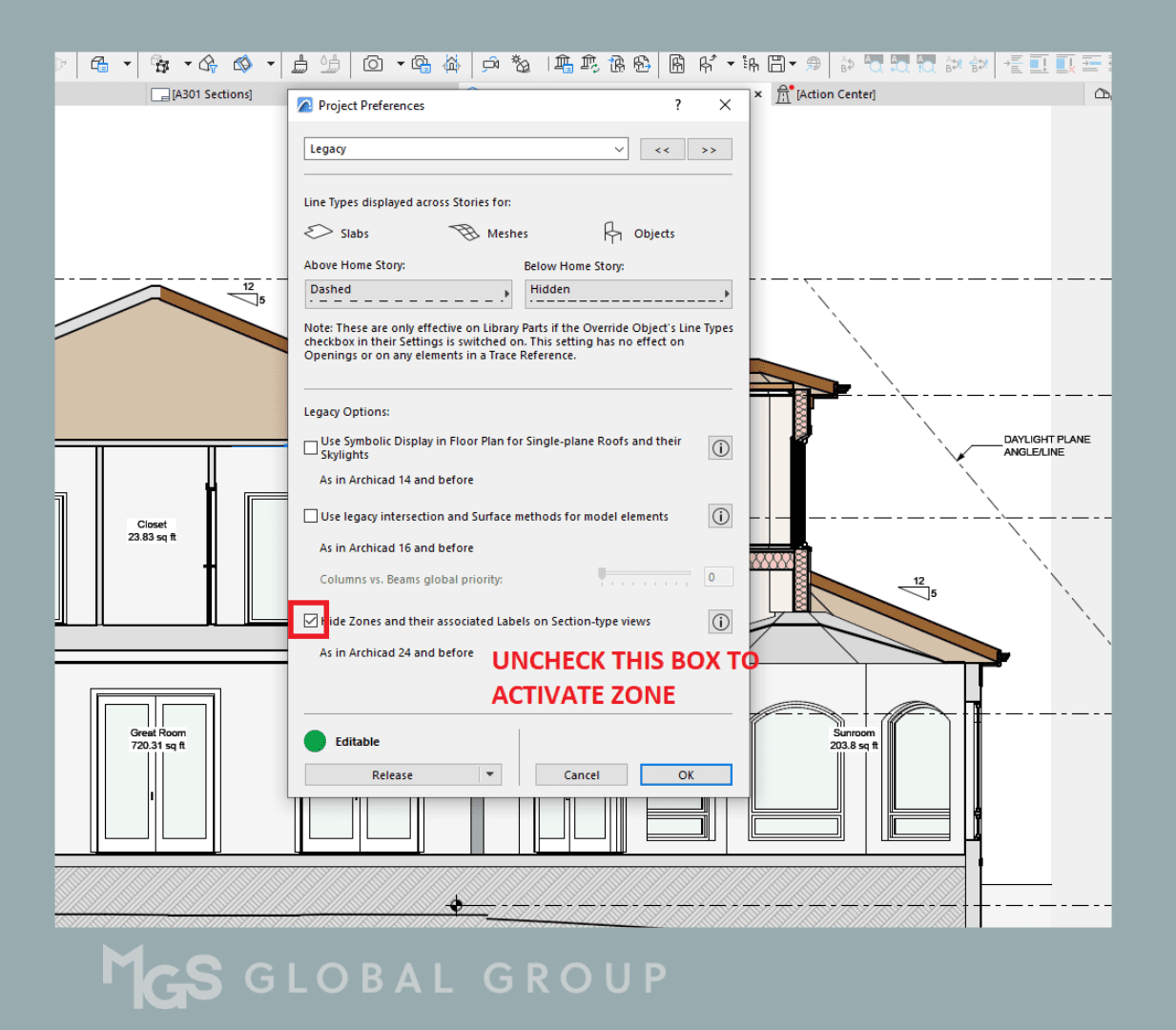Click the publish to web icon
The height and width of the screenshot is (1030, 1176).
pos(814,64)
